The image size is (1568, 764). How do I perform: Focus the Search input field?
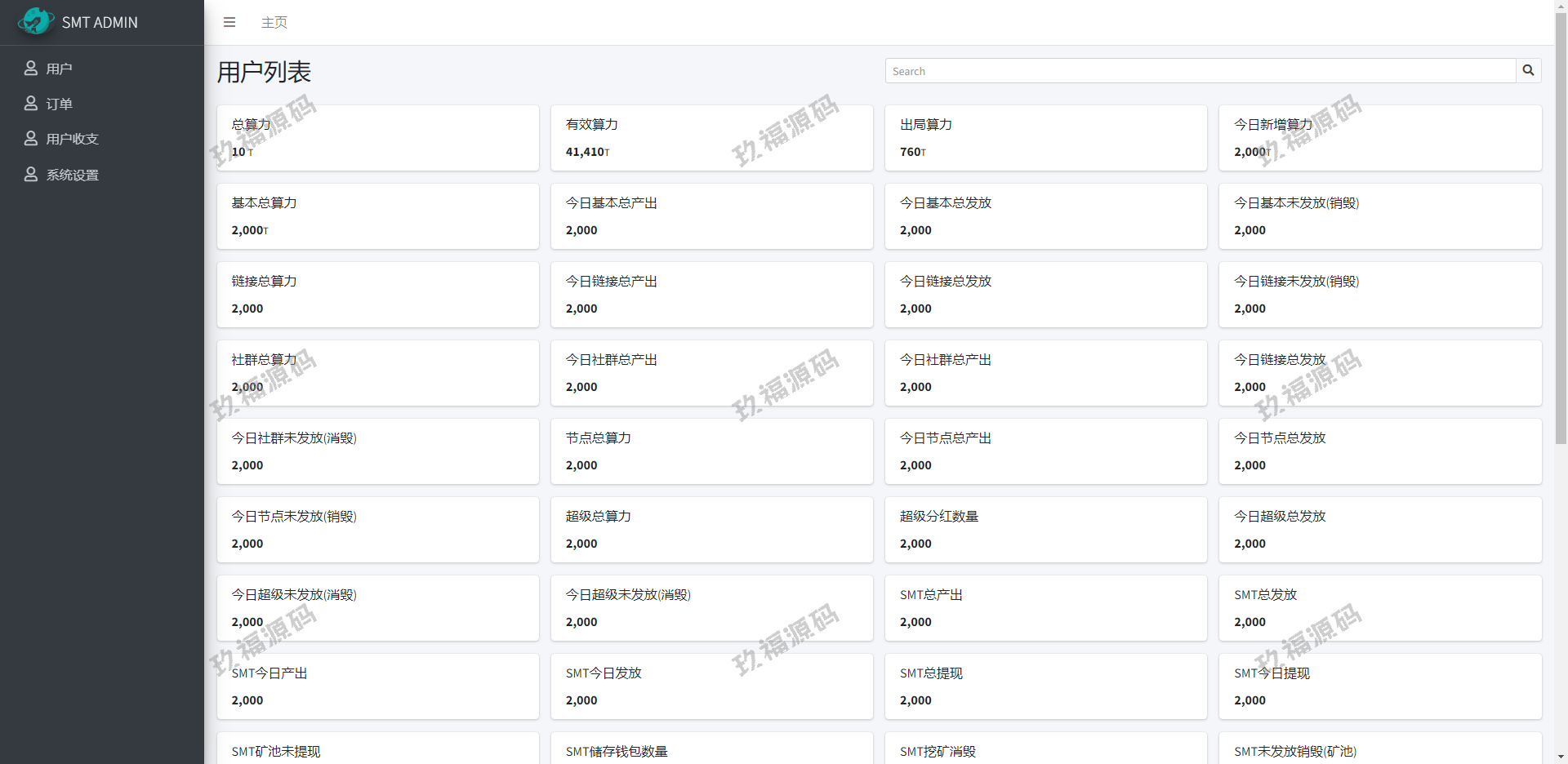point(1200,71)
